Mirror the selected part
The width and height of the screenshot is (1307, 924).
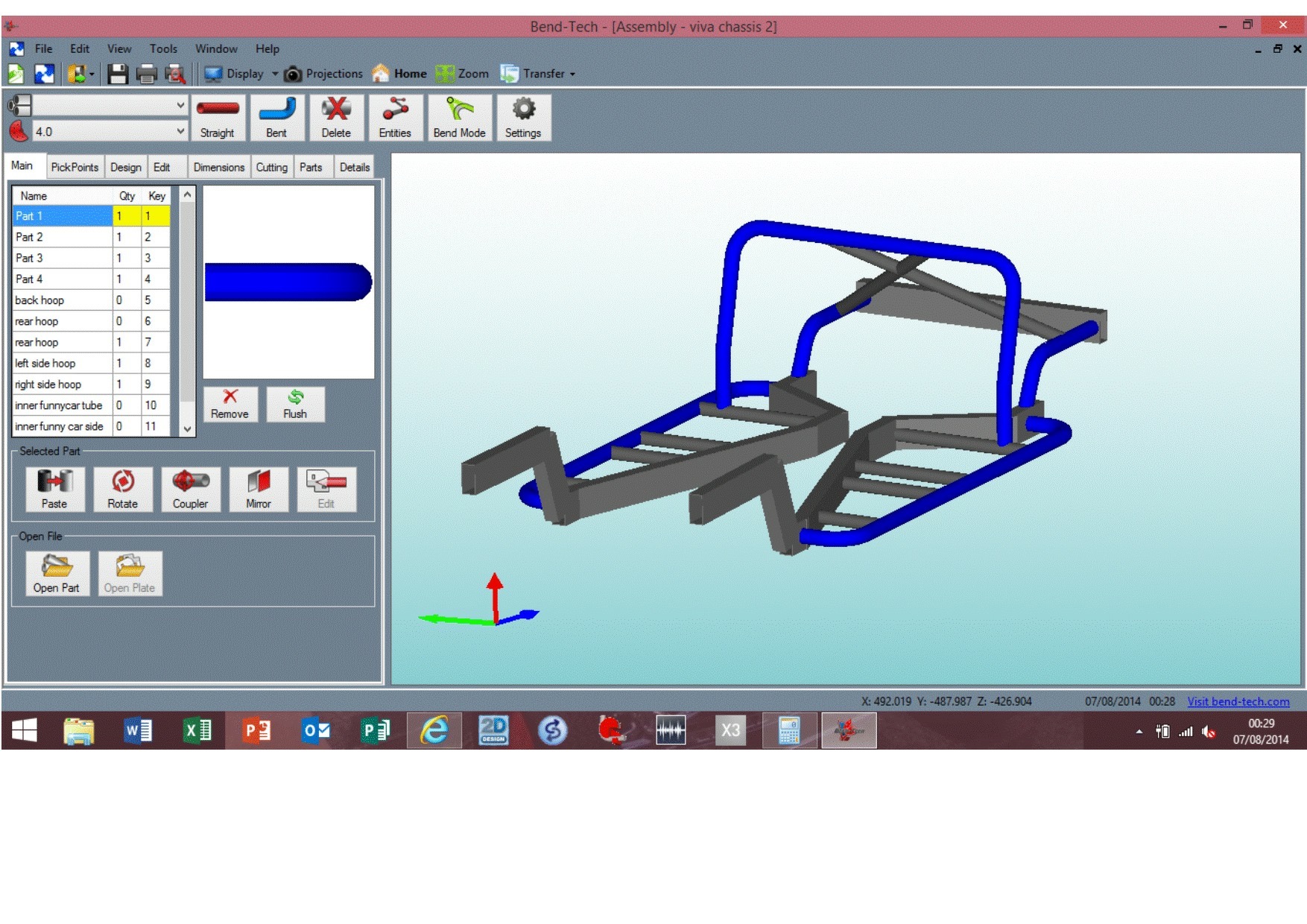259,489
